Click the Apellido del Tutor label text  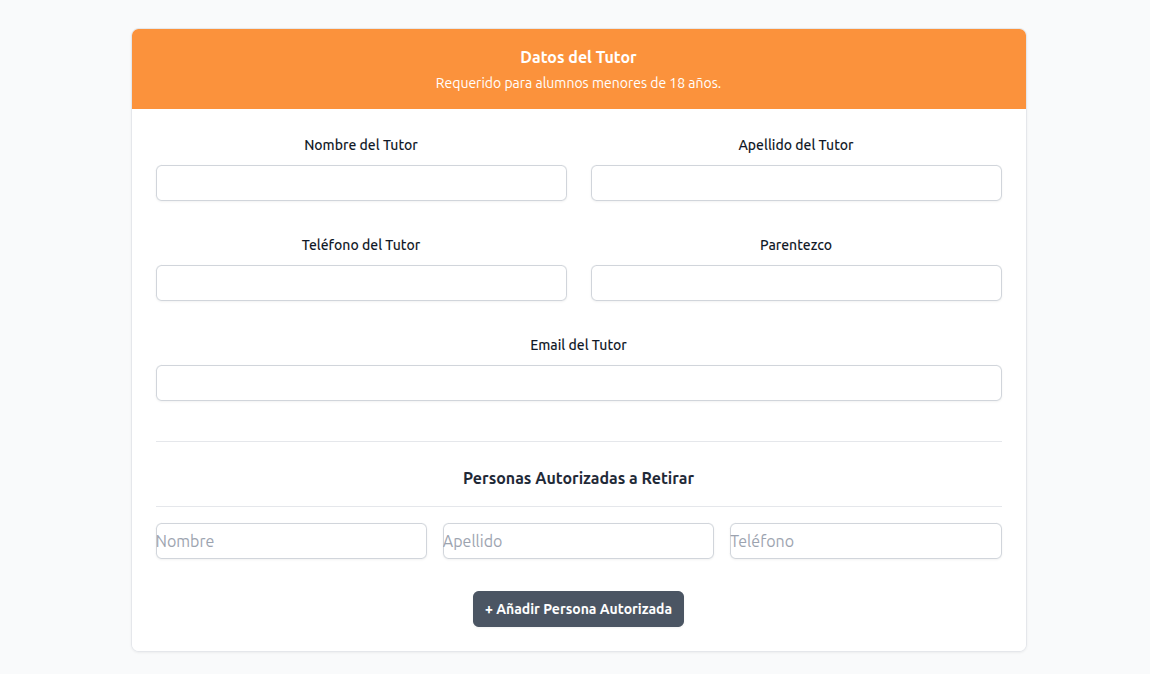tap(795, 144)
